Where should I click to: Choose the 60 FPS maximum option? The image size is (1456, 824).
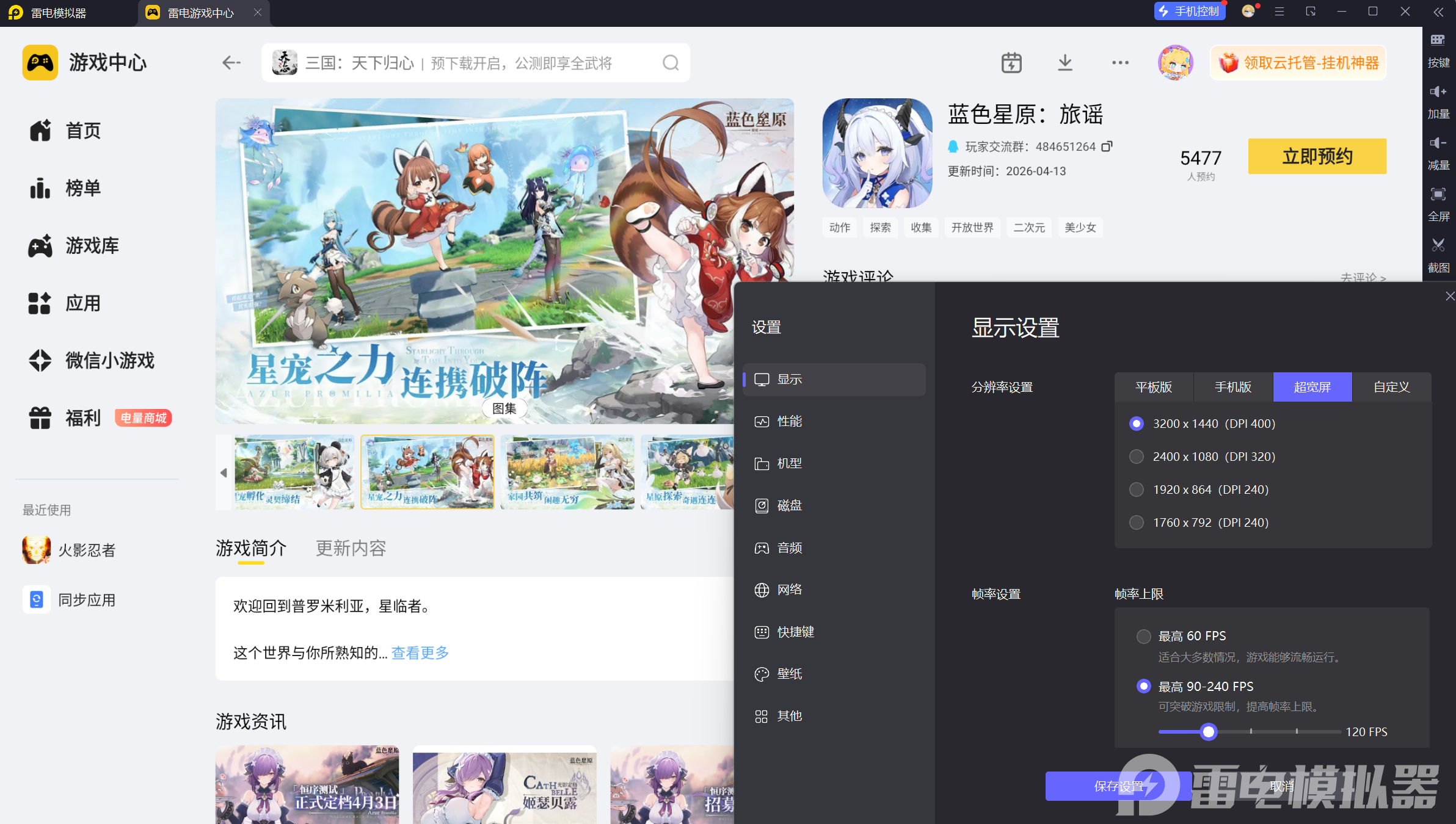[x=1144, y=636]
